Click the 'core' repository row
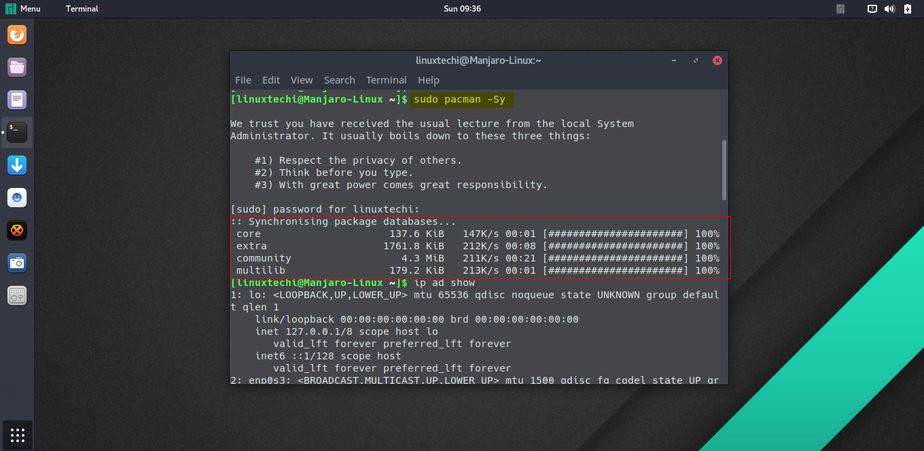The height and width of the screenshot is (451, 924). coord(477,234)
